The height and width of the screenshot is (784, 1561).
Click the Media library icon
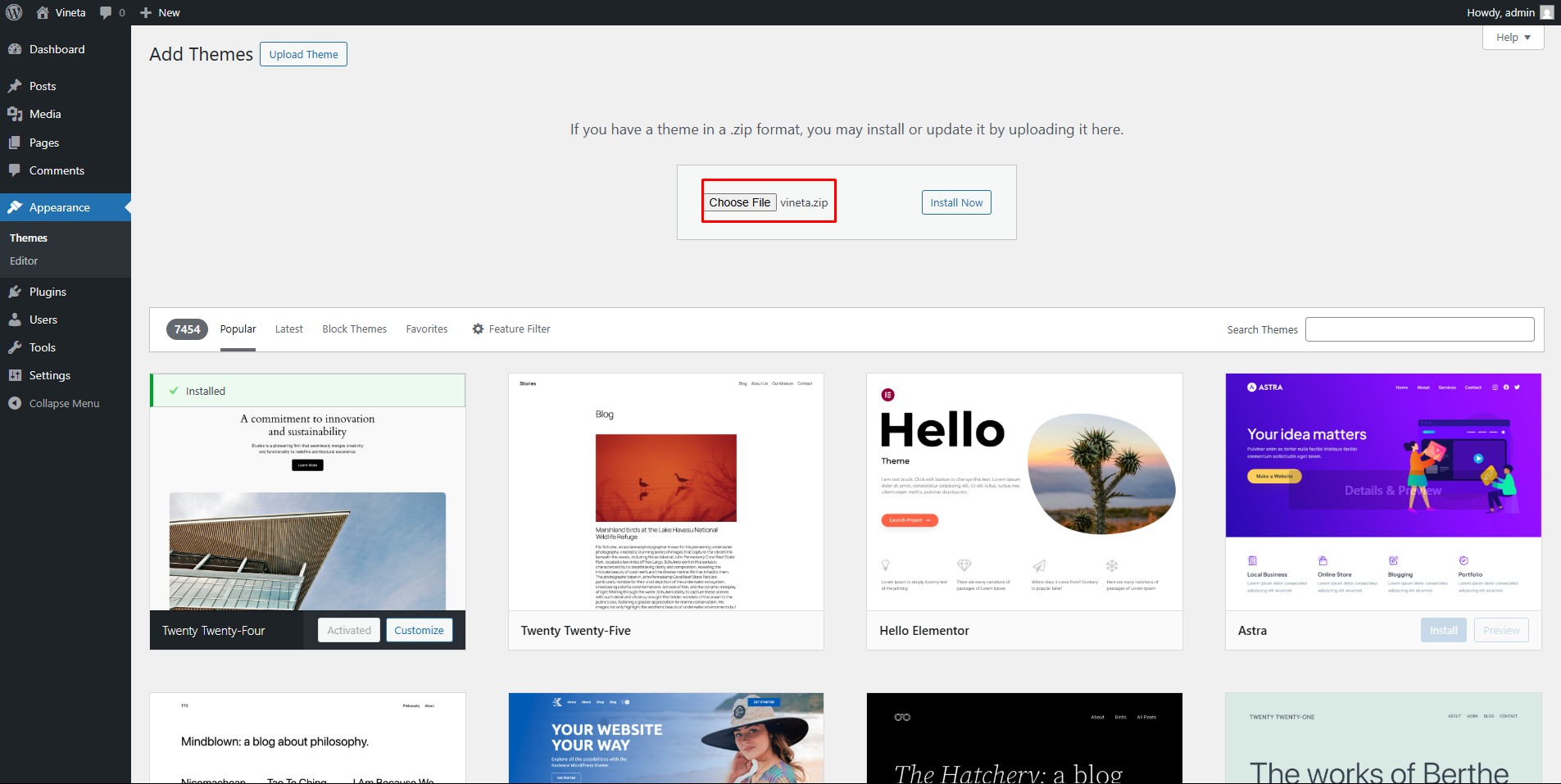(15, 114)
